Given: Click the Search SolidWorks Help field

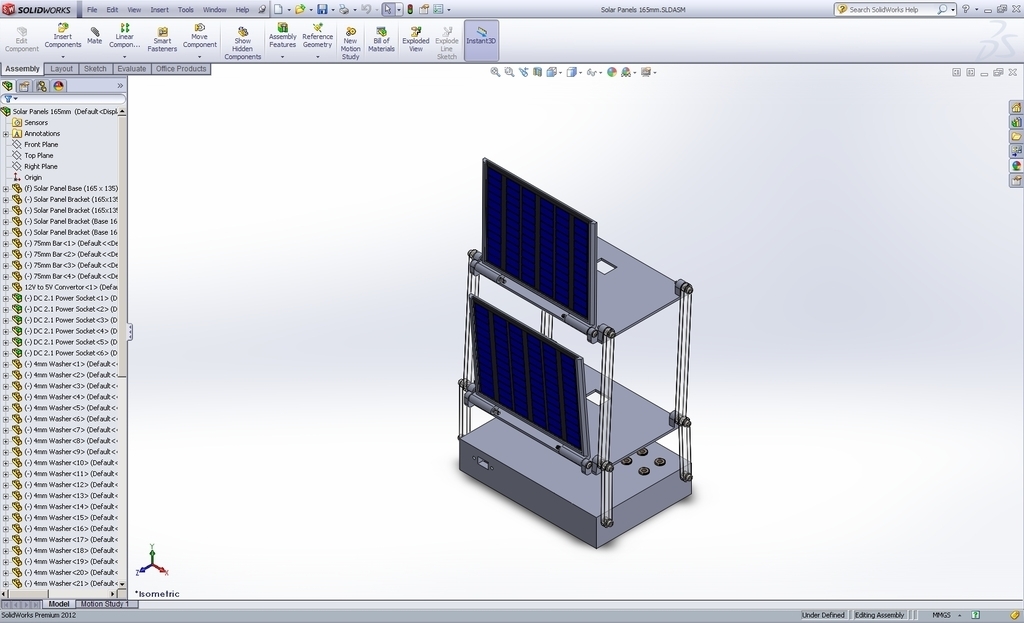Looking at the screenshot, I should 890,9.
